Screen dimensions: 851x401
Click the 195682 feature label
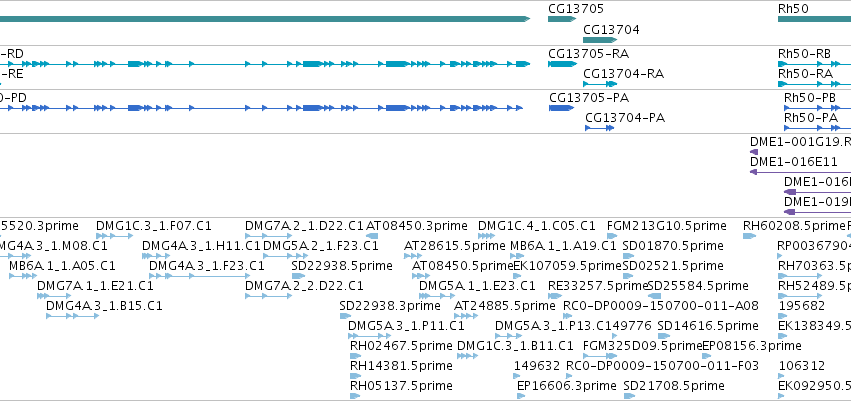pyautogui.click(x=802, y=305)
